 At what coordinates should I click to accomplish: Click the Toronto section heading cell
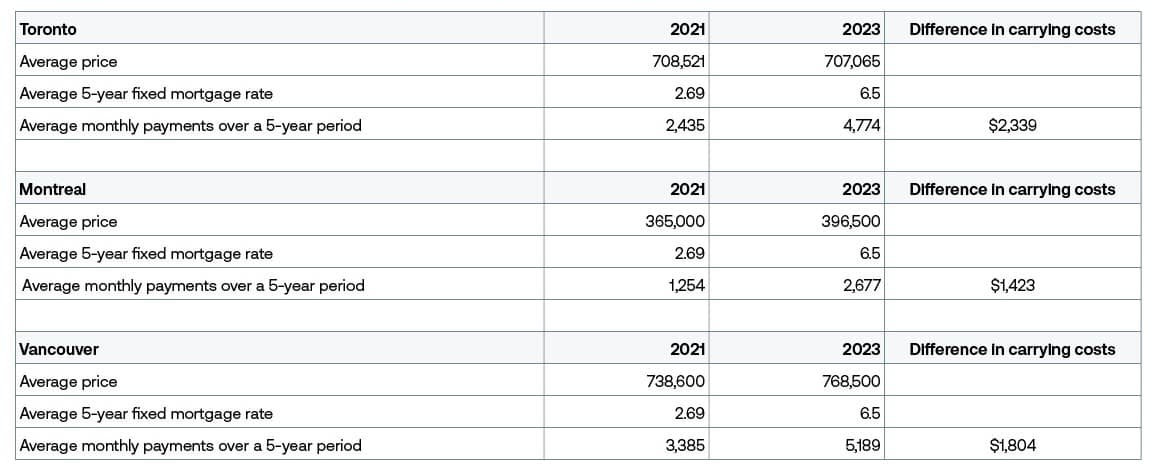click(48, 30)
